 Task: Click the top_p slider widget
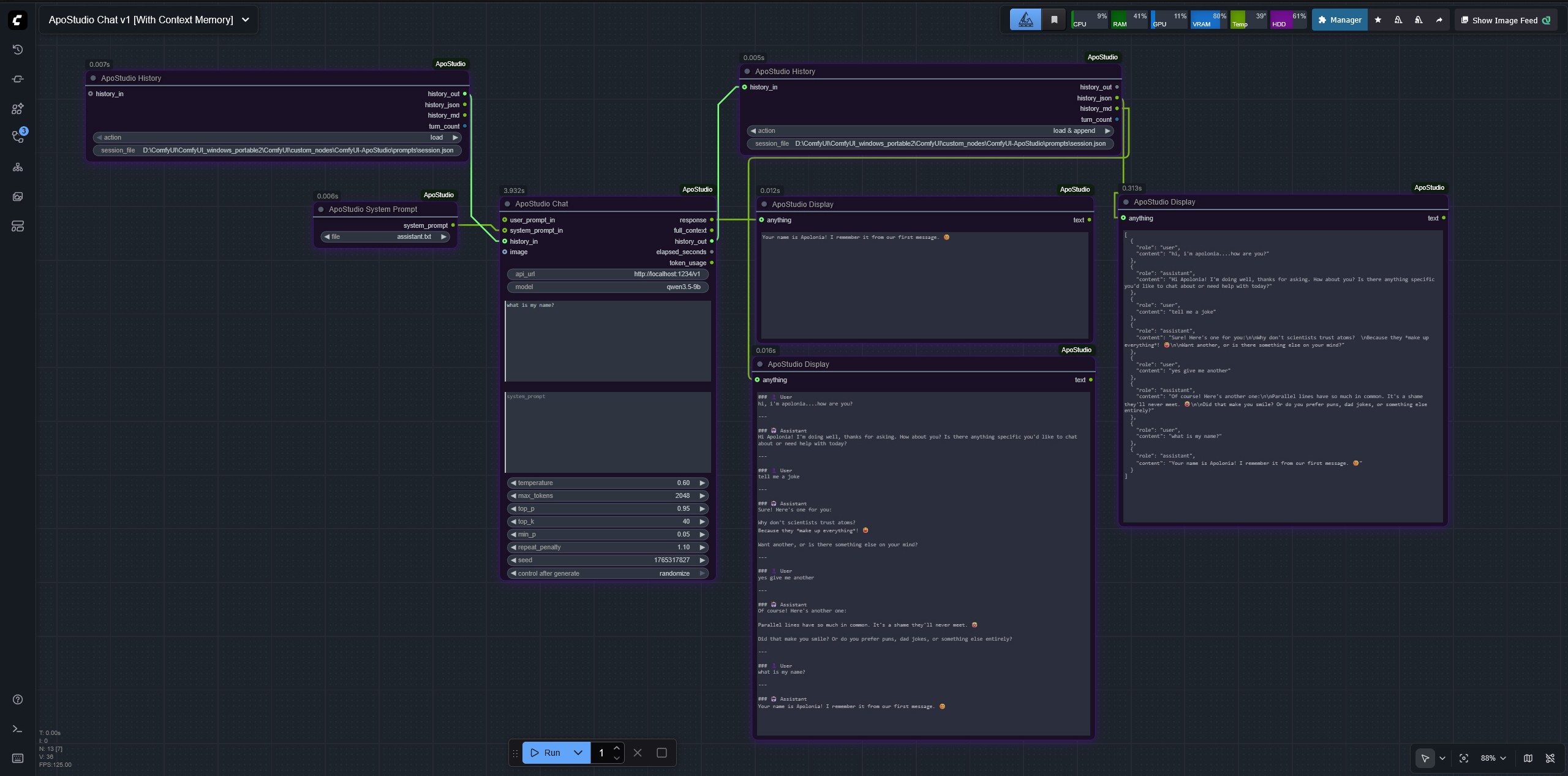click(x=608, y=508)
